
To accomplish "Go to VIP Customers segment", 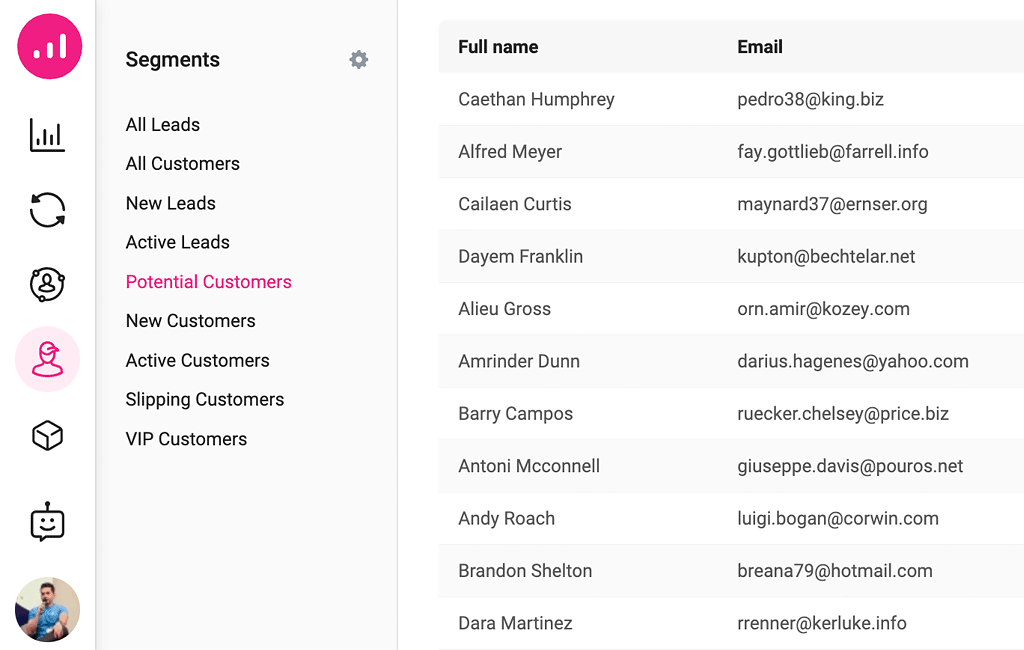I will [186, 439].
